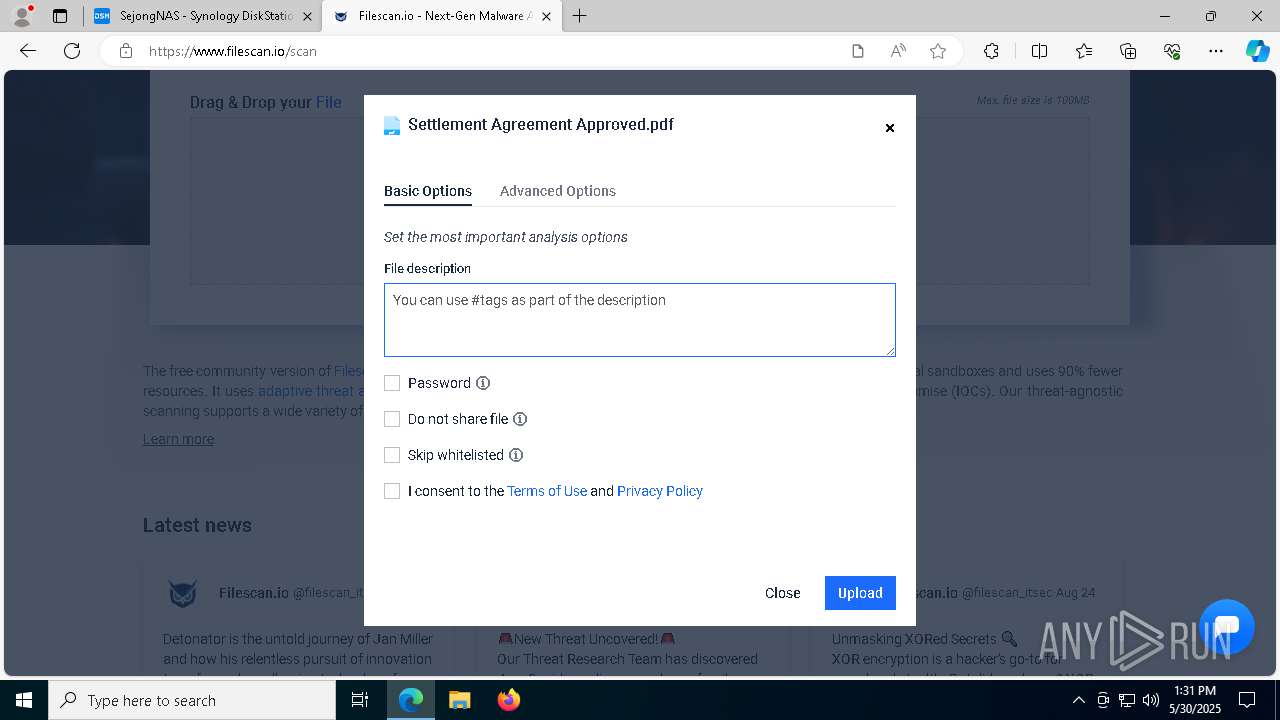1280x720 pixels.
Task: Open the taskbar clock and date
Action: pyautogui.click(x=1194, y=700)
